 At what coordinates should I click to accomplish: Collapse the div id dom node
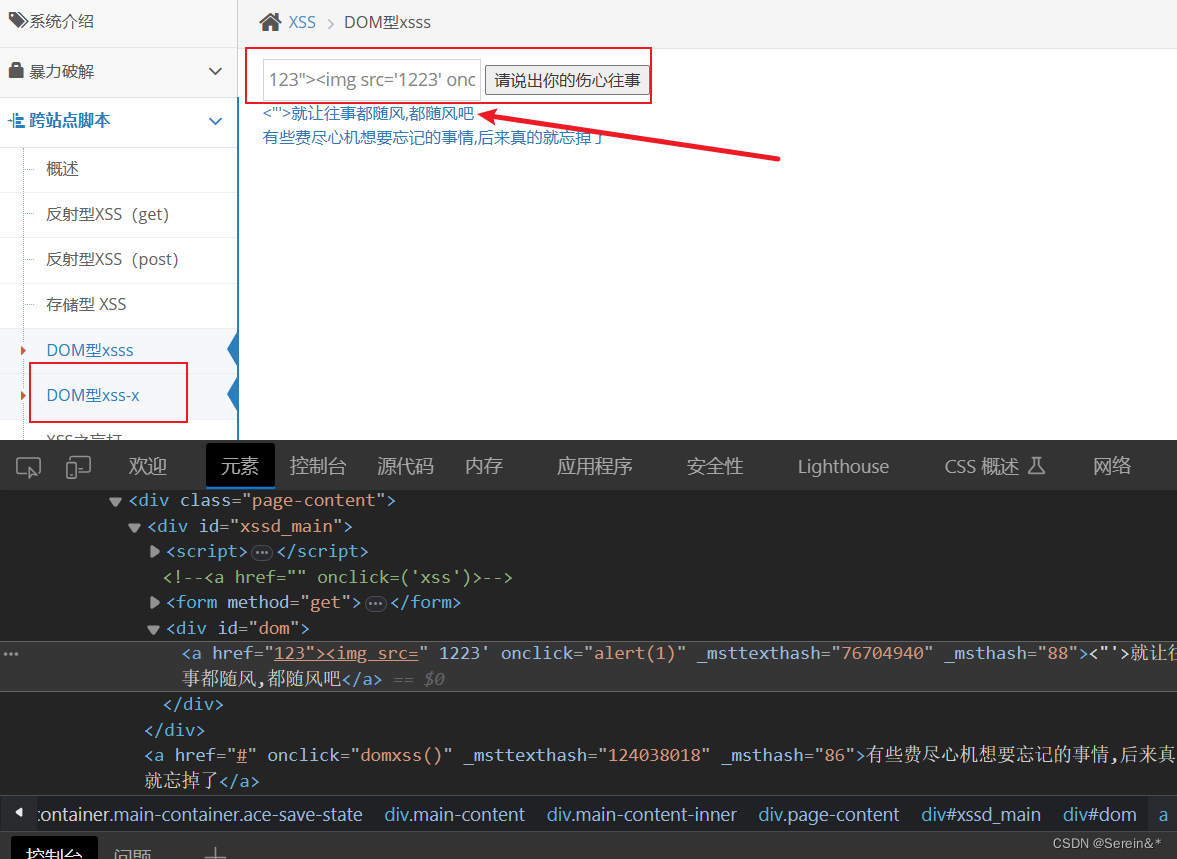pyautogui.click(x=153, y=629)
